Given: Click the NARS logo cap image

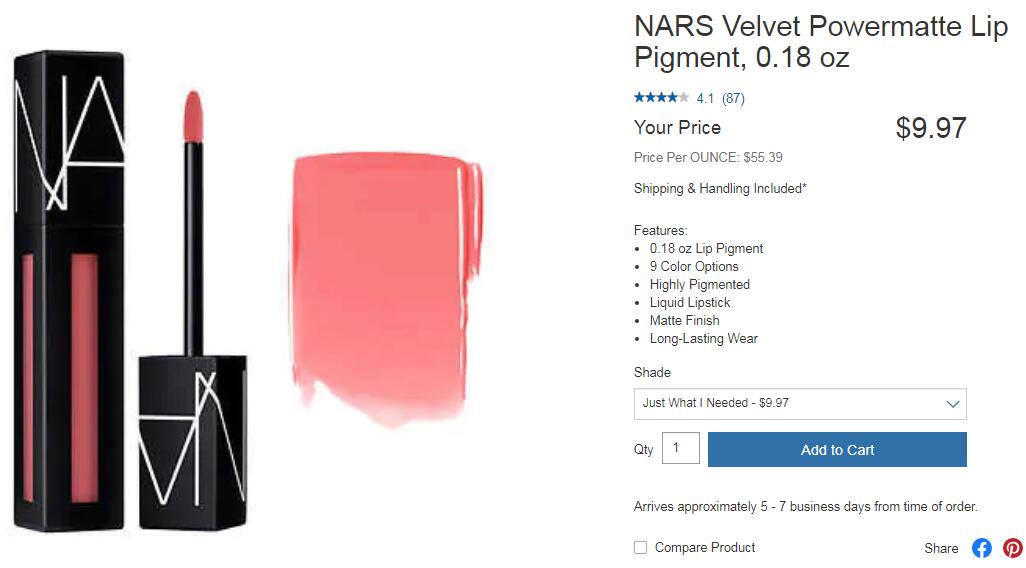Looking at the screenshot, I should pyautogui.click(x=193, y=442).
